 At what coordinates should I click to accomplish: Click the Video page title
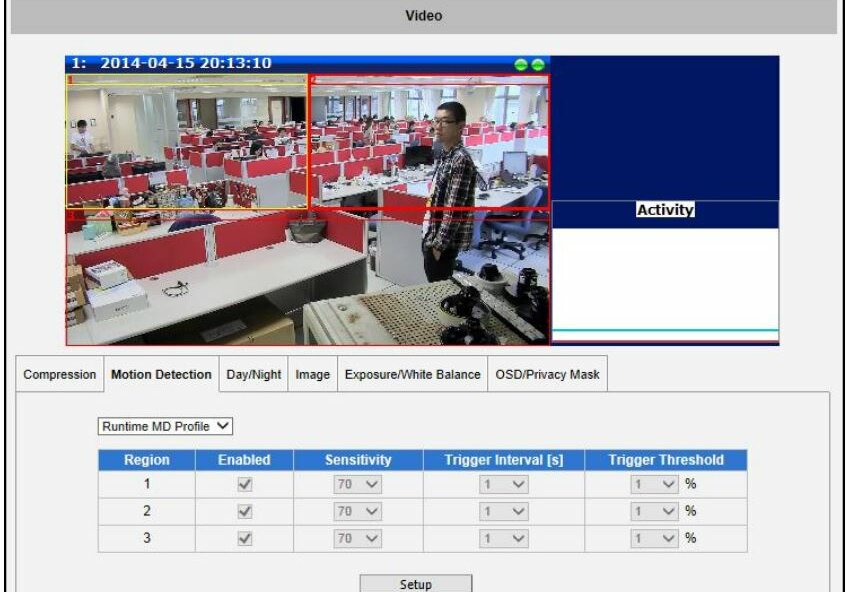click(423, 15)
